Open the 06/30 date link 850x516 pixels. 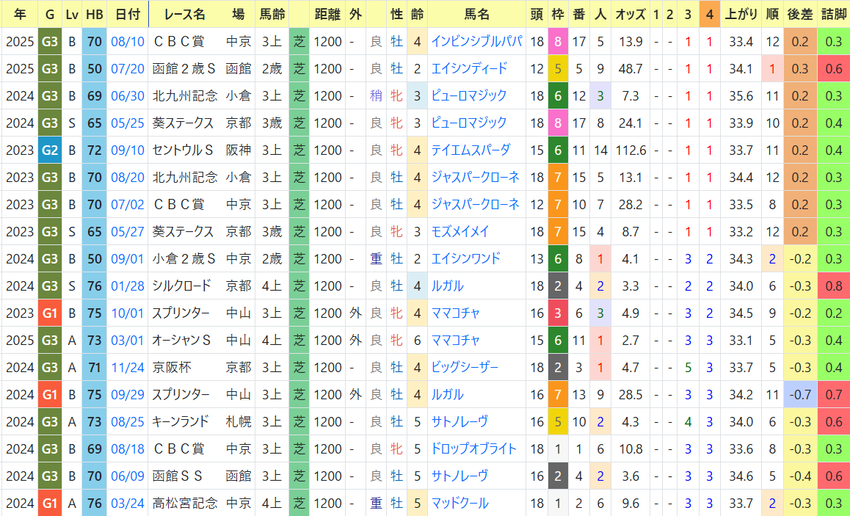click(x=127, y=96)
